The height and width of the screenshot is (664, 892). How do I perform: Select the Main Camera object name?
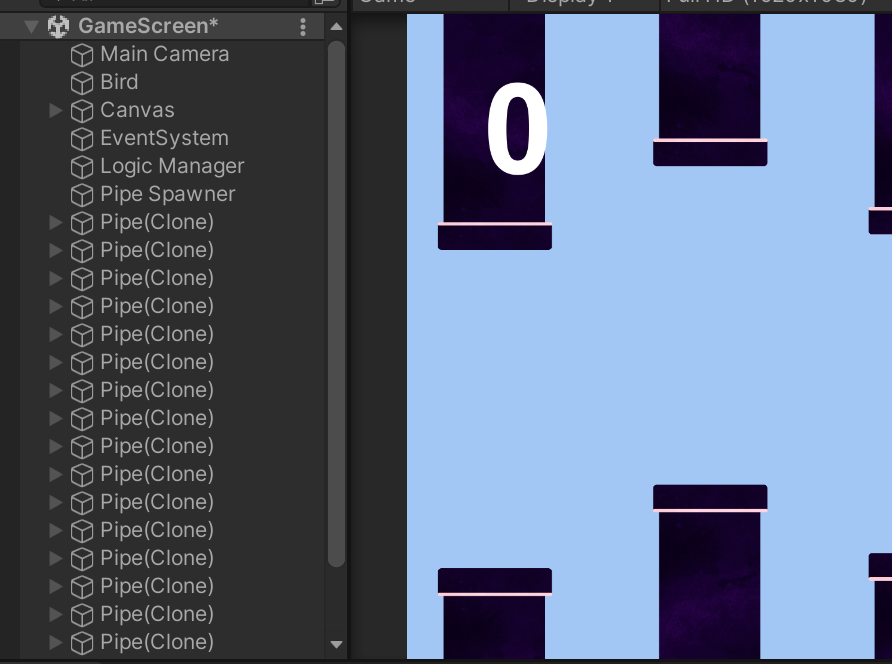coord(165,54)
